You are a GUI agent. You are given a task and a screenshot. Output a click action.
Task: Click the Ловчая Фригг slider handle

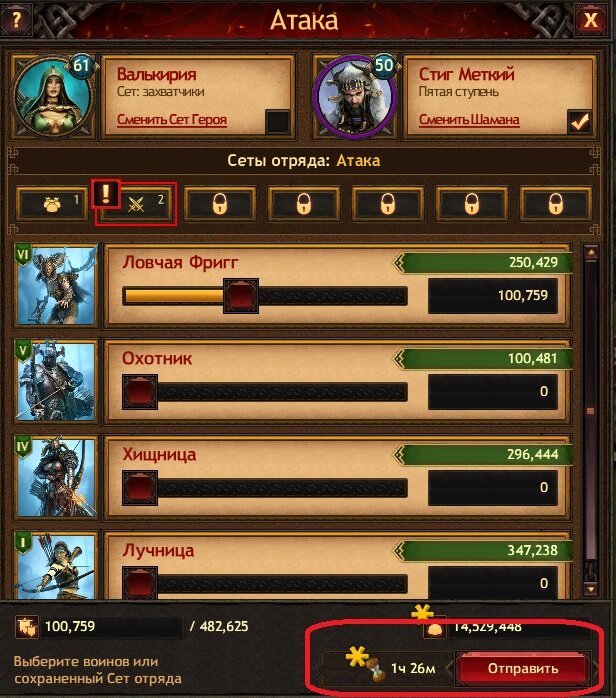click(x=241, y=296)
